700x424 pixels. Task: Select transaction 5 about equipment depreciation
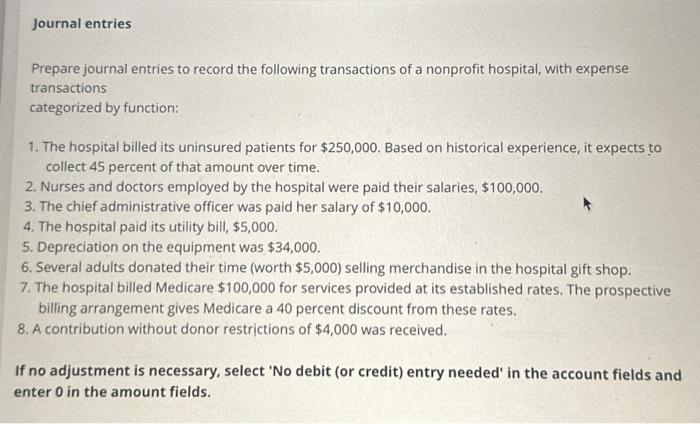[x=171, y=247]
